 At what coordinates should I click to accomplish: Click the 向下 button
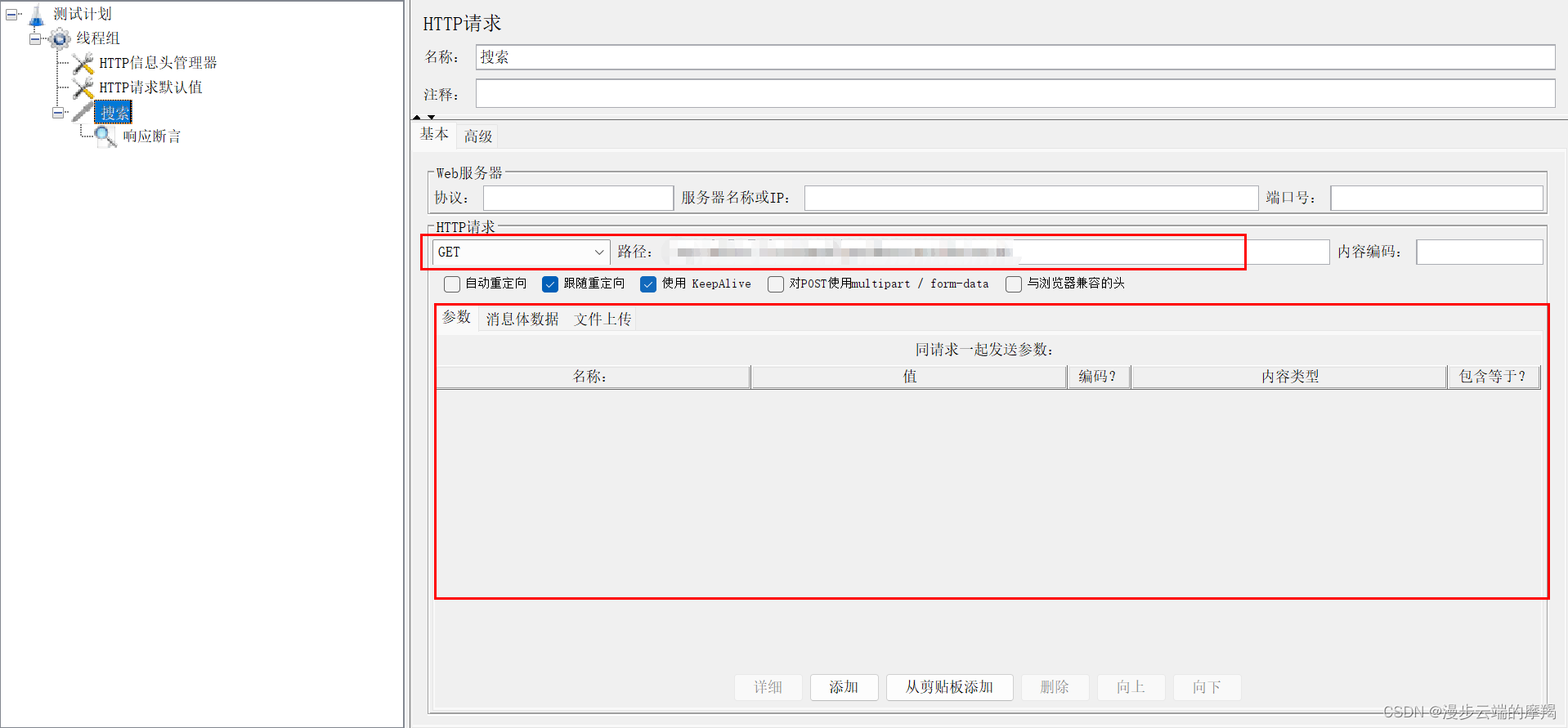tap(1207, 687)
